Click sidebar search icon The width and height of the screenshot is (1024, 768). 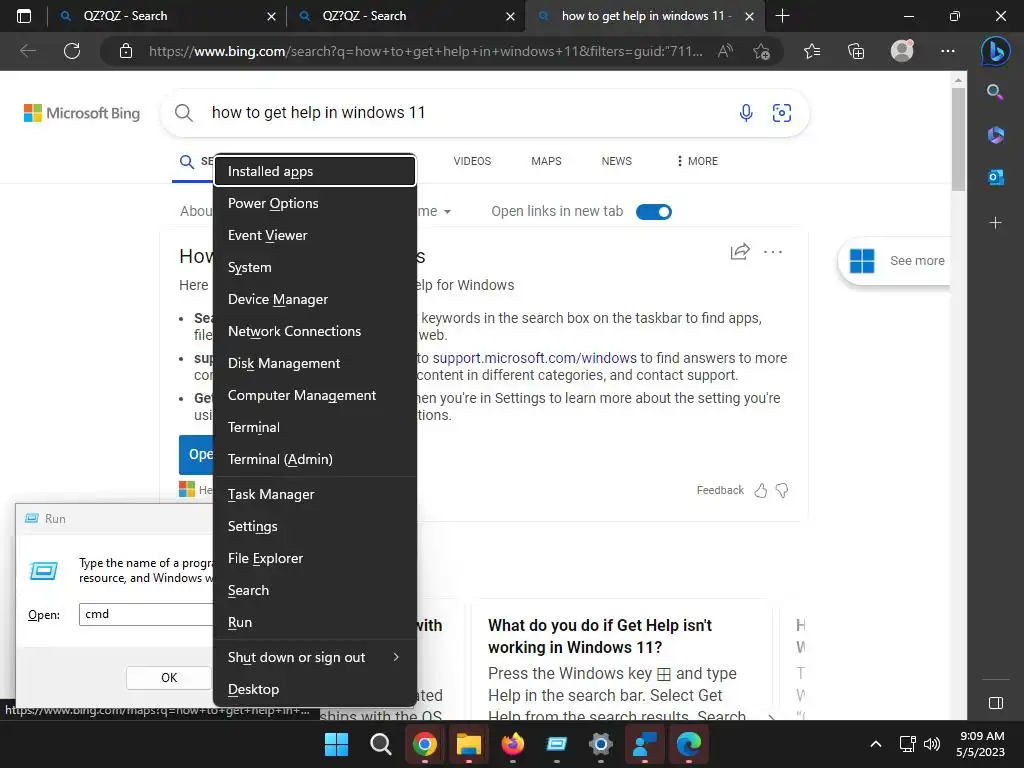point(995,92)
